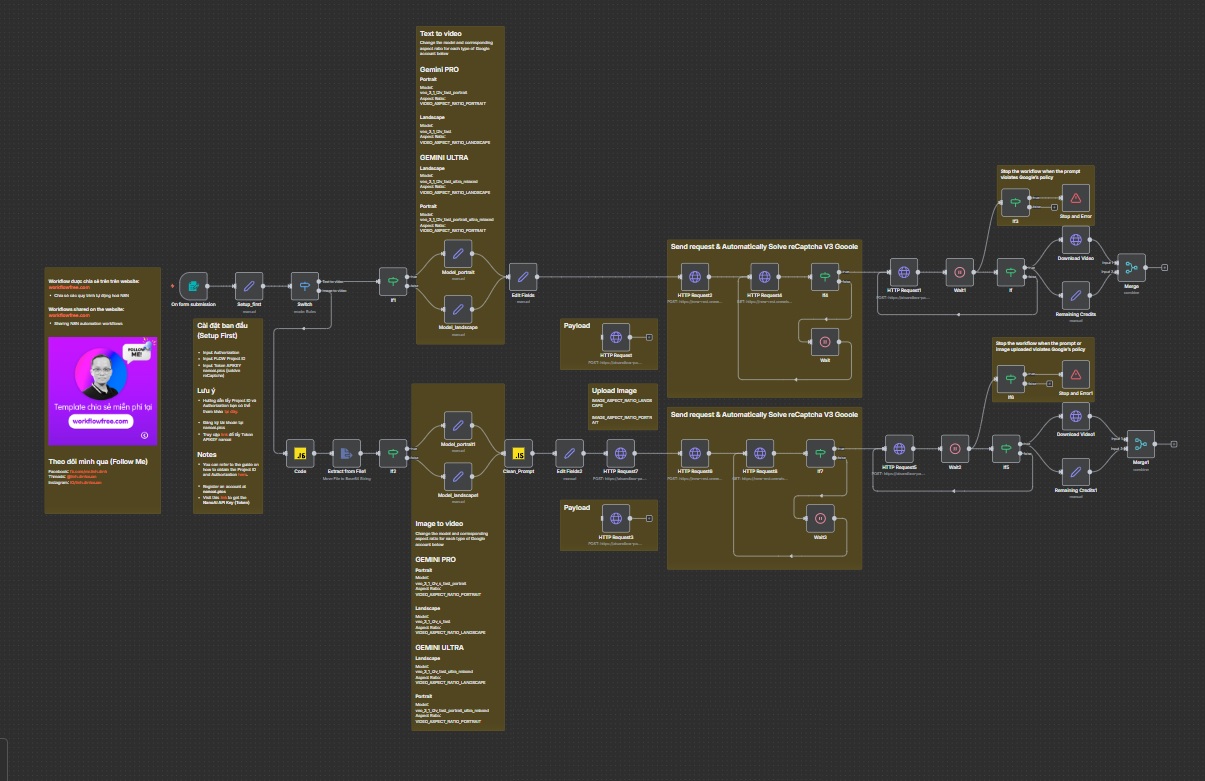Screen dimensions: 1205x781
Task: Open the workflowfree.com link in top sticky note
Action: click(69, 288)
